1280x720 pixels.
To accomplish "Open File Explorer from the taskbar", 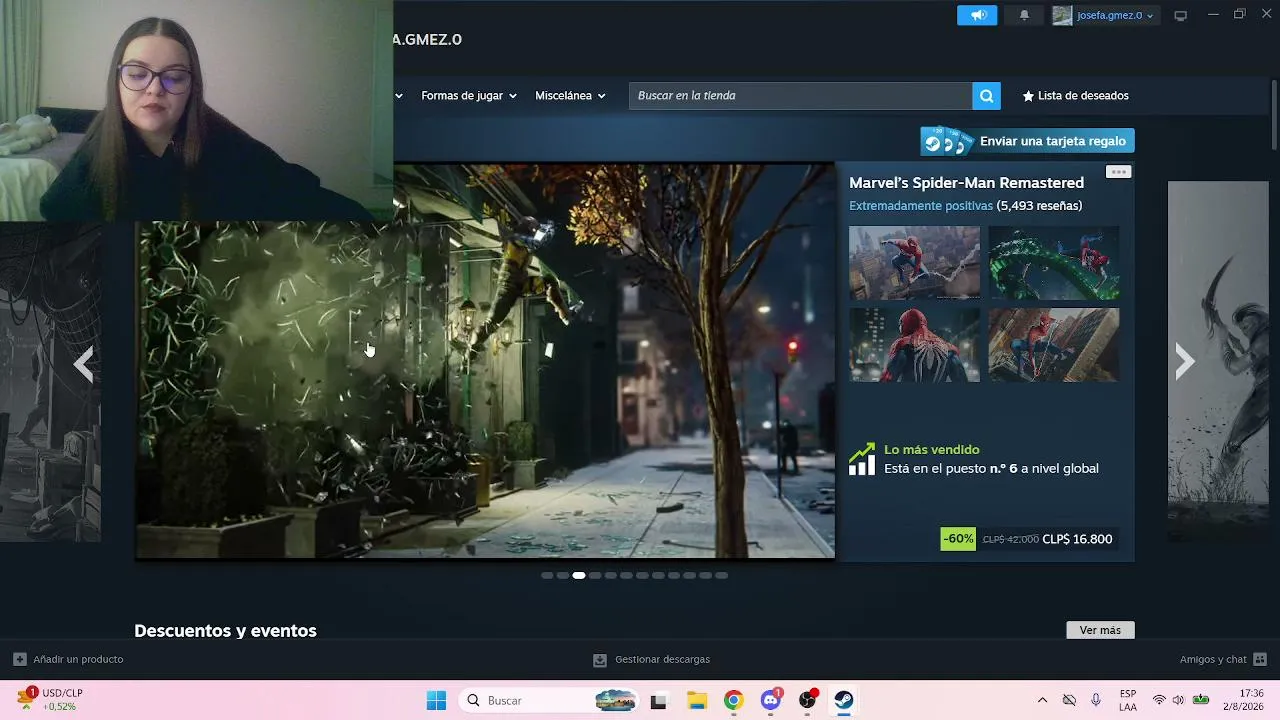I will (696, 700).
